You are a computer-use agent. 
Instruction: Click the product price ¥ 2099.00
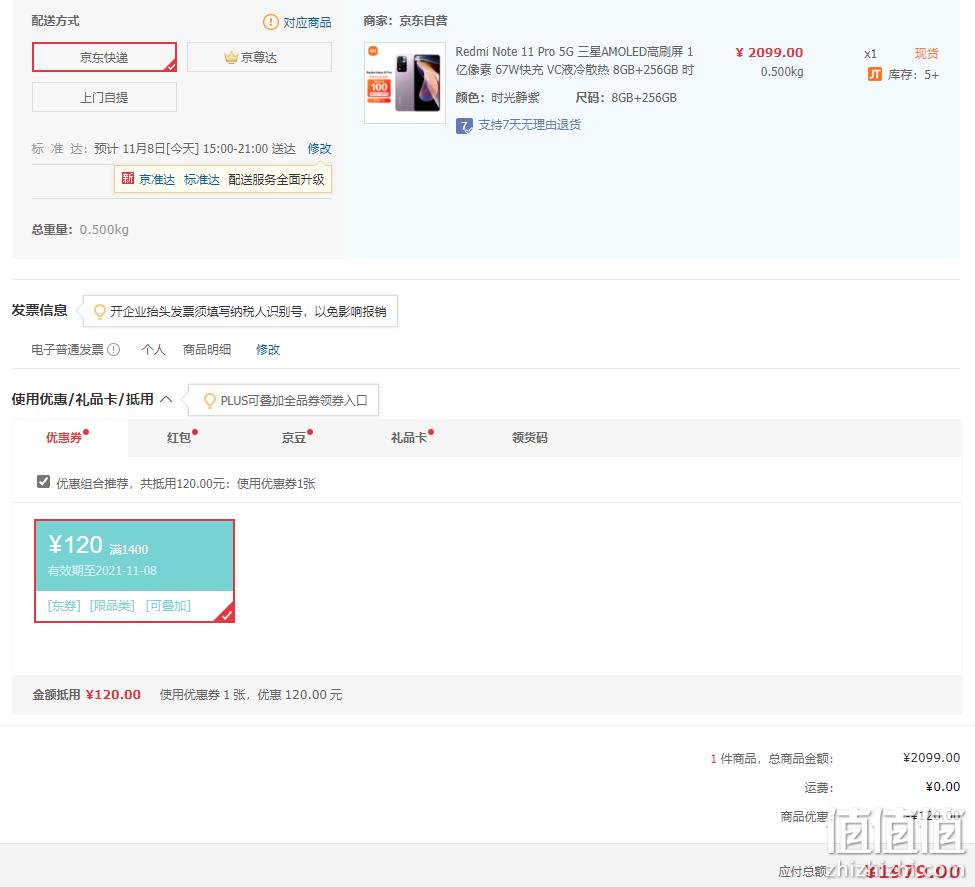[769, 53]
